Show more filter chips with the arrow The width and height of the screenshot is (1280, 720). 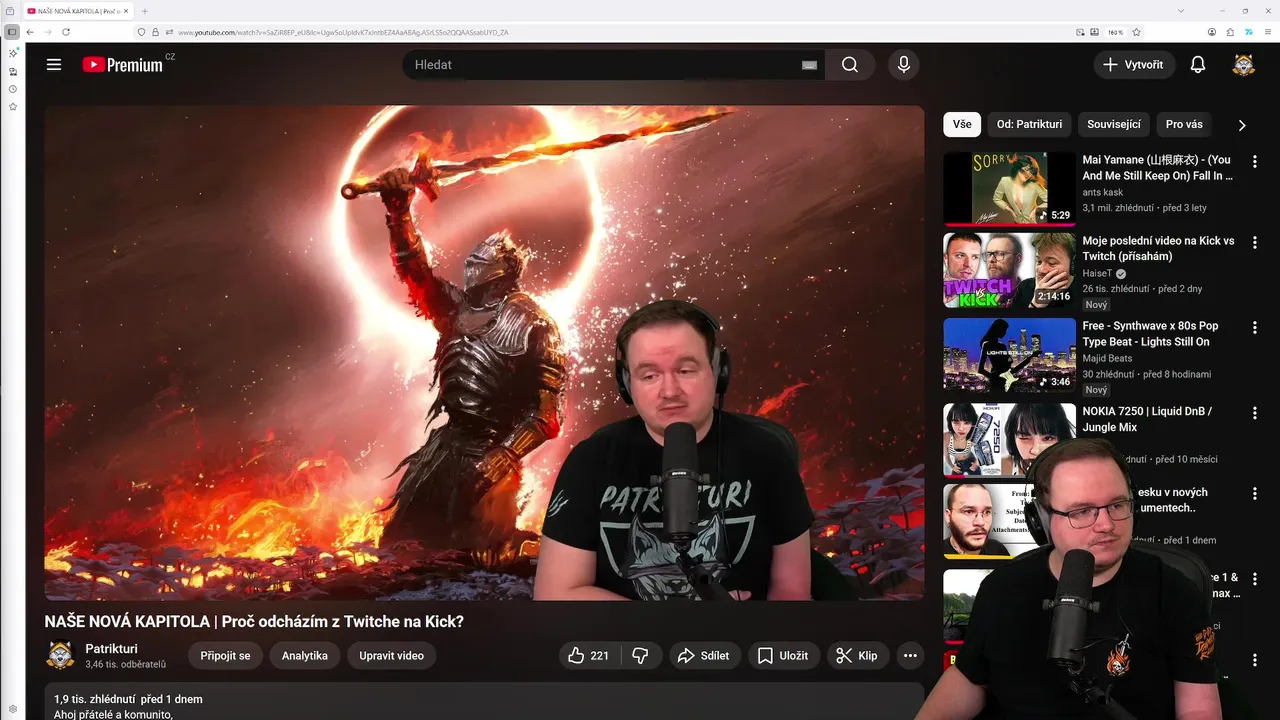click(x=1242, y=125)
